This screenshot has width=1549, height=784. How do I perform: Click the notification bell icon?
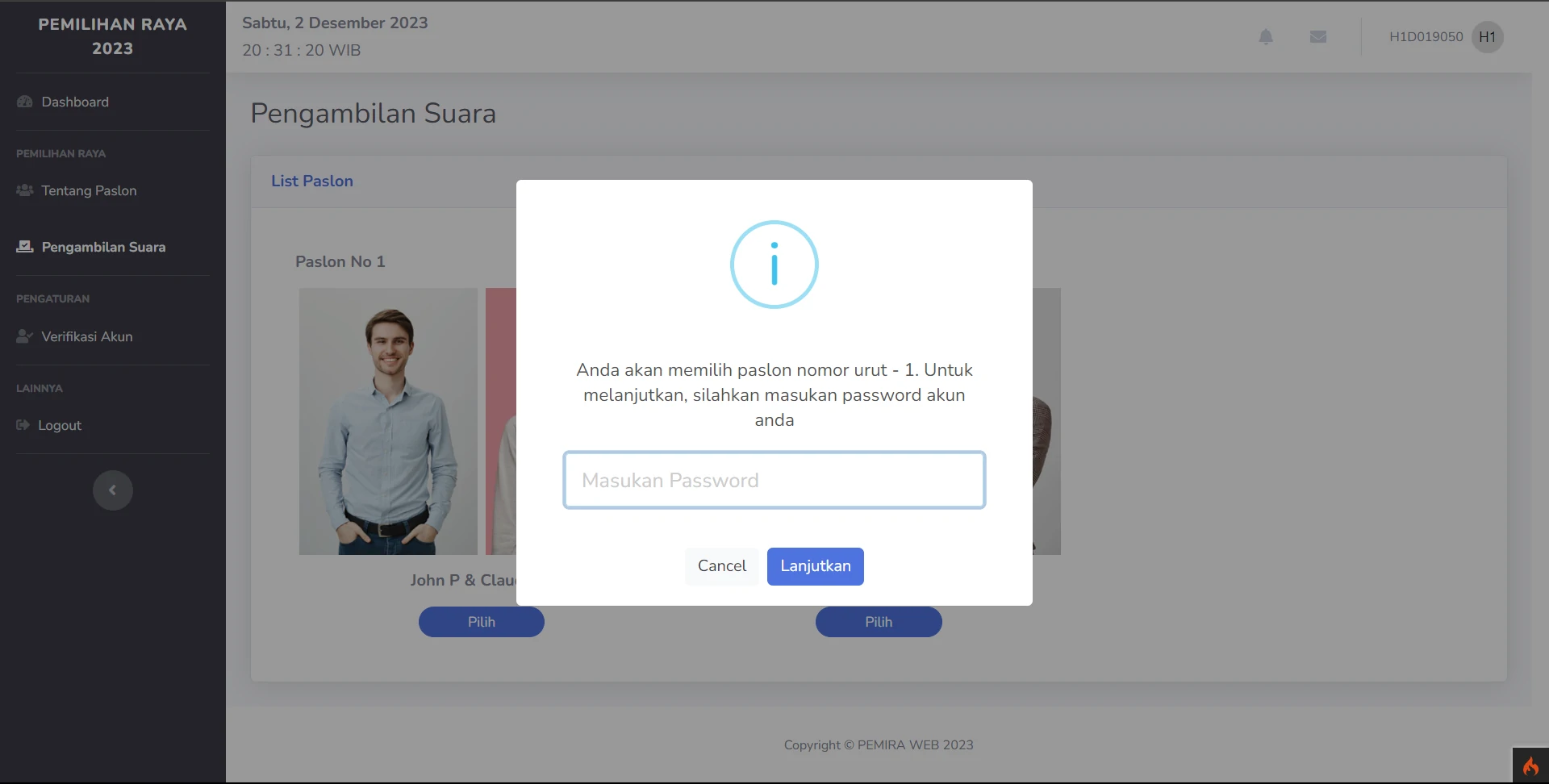pos(1266,37)
